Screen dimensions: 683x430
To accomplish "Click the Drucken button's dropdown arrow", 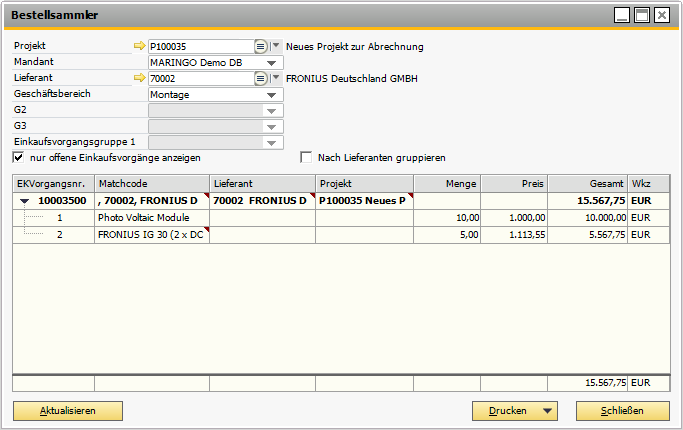I will click(x=546, y=411).
